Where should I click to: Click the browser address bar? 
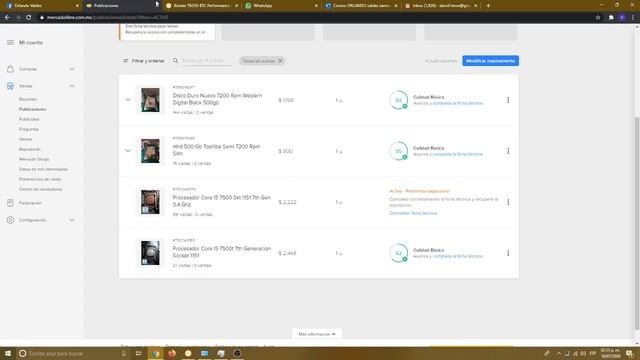point(314,18)
